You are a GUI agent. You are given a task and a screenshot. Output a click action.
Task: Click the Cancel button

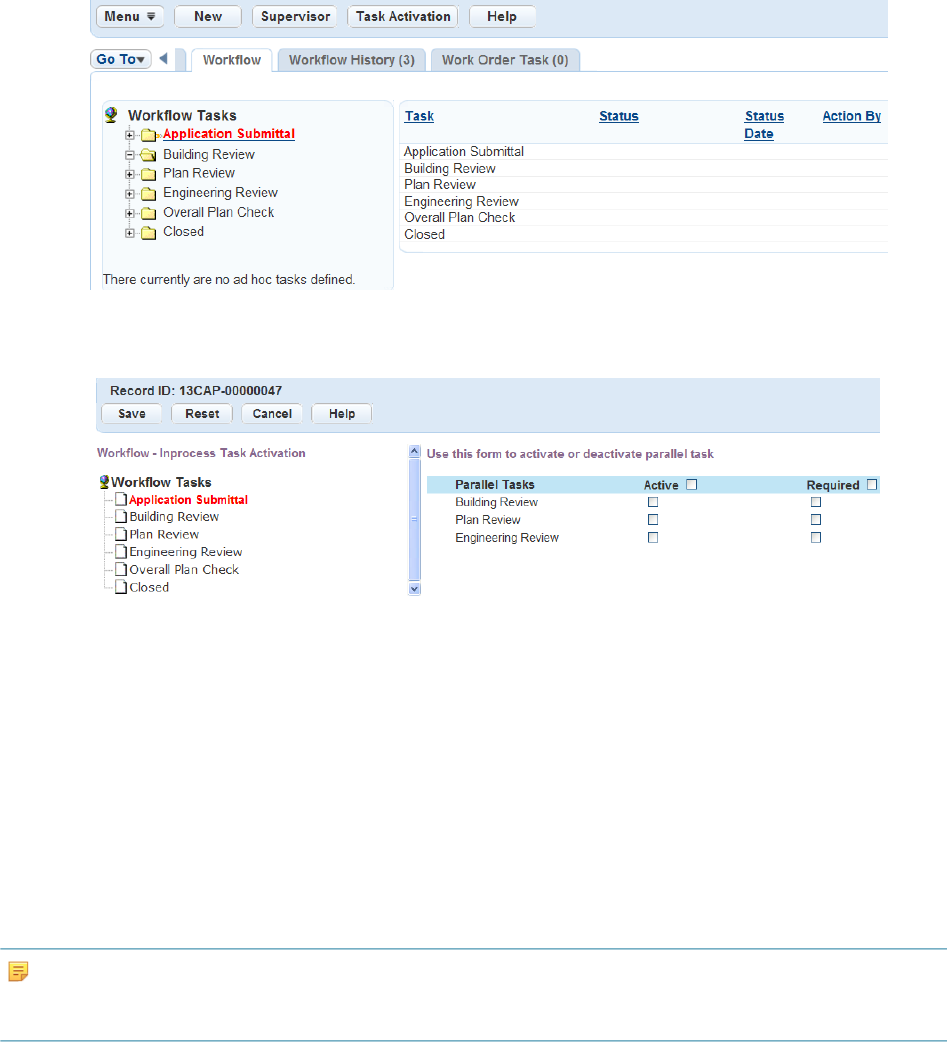[x=272, y=413]
